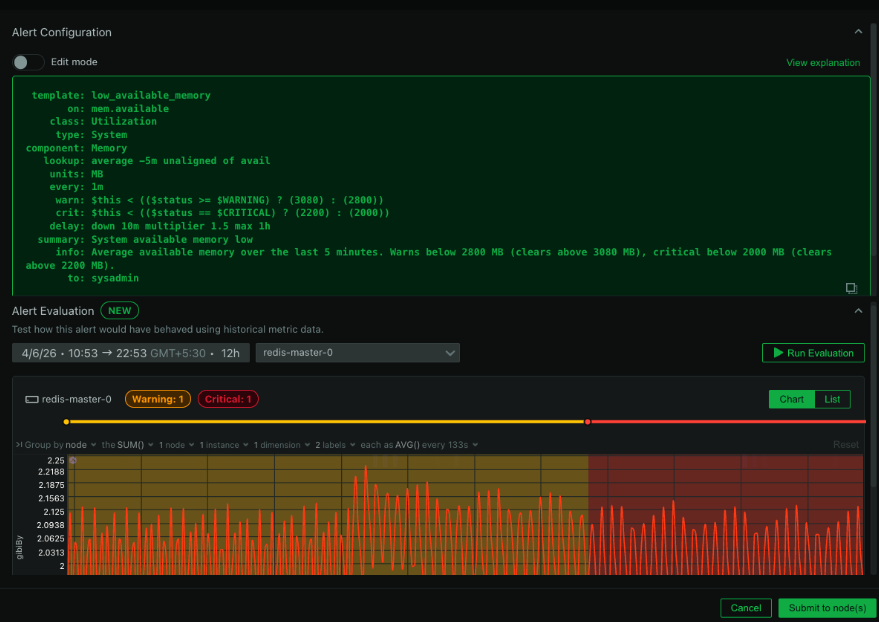The width and height of the screenshot is (879, 622).
Task: Copy the alert configuration with the copy icon
Action: coord(851,288)
